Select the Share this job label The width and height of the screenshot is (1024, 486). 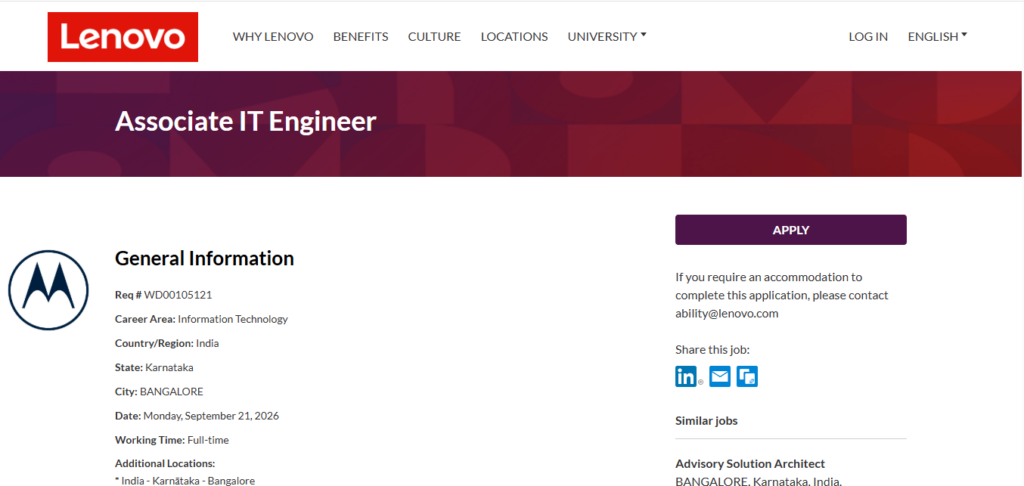[x=712, y=349]
